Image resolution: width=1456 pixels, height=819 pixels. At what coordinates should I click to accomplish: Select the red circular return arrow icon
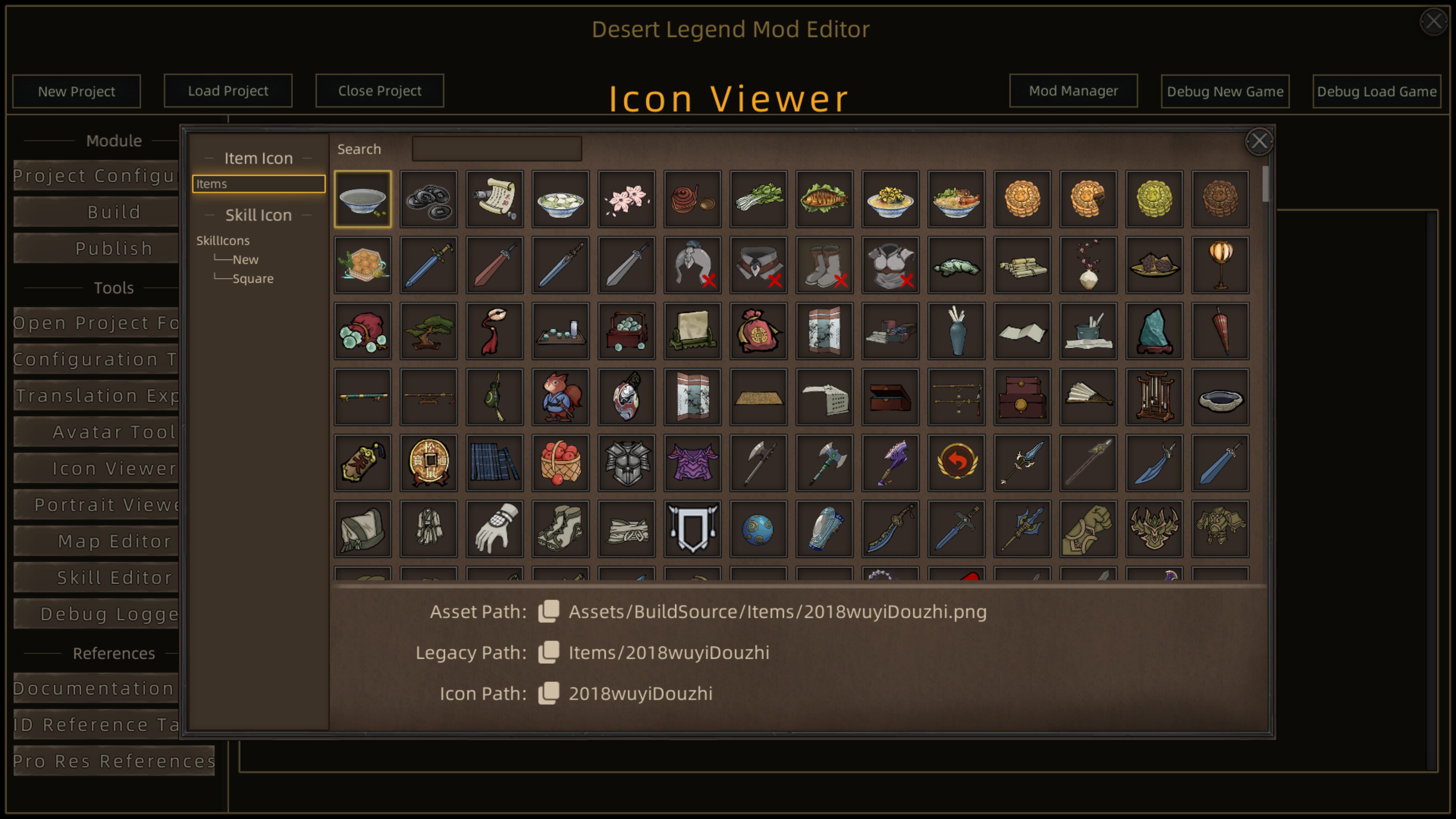(x=956, y=463)
